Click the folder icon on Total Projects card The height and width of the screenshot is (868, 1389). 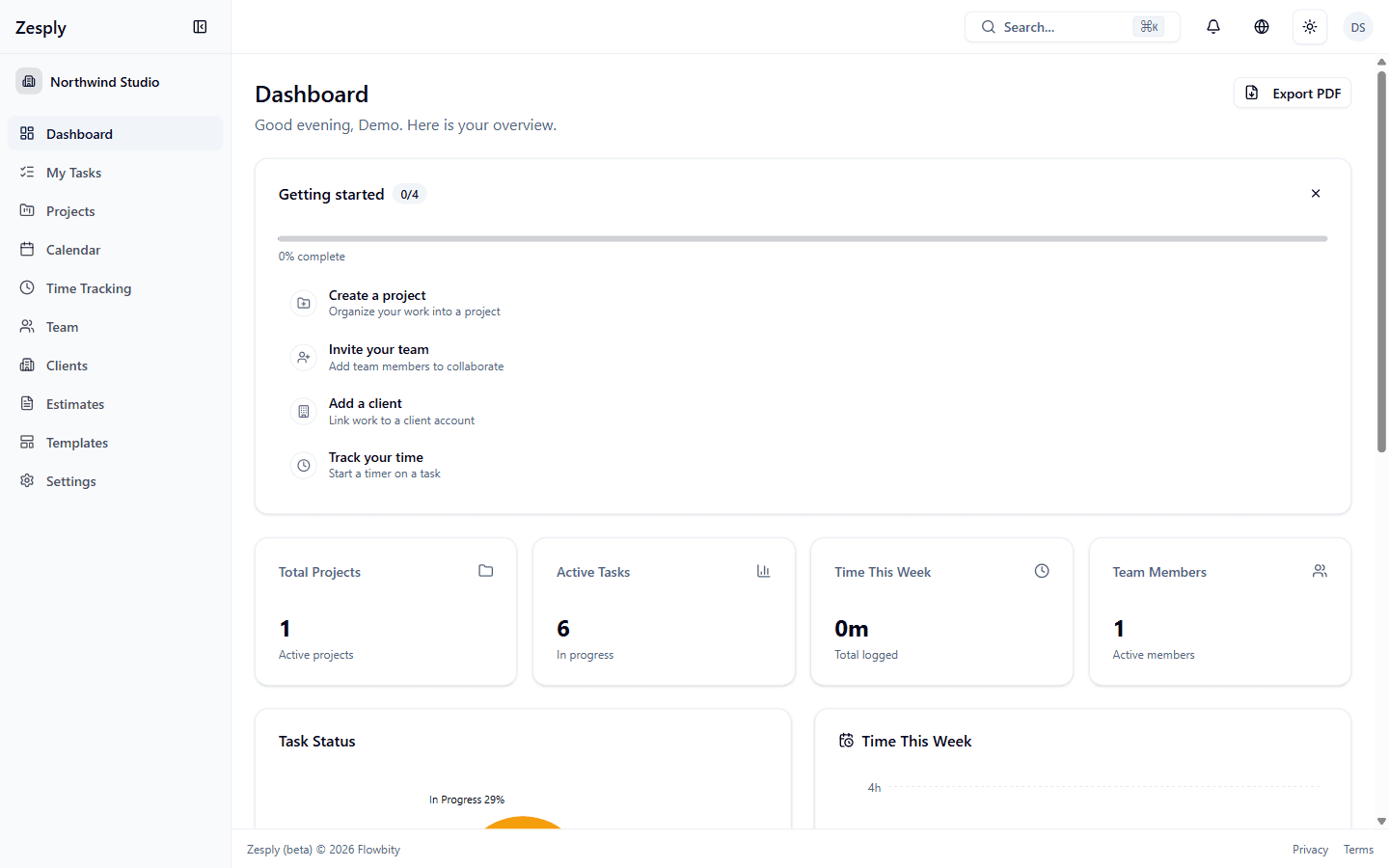click(486, 571)
